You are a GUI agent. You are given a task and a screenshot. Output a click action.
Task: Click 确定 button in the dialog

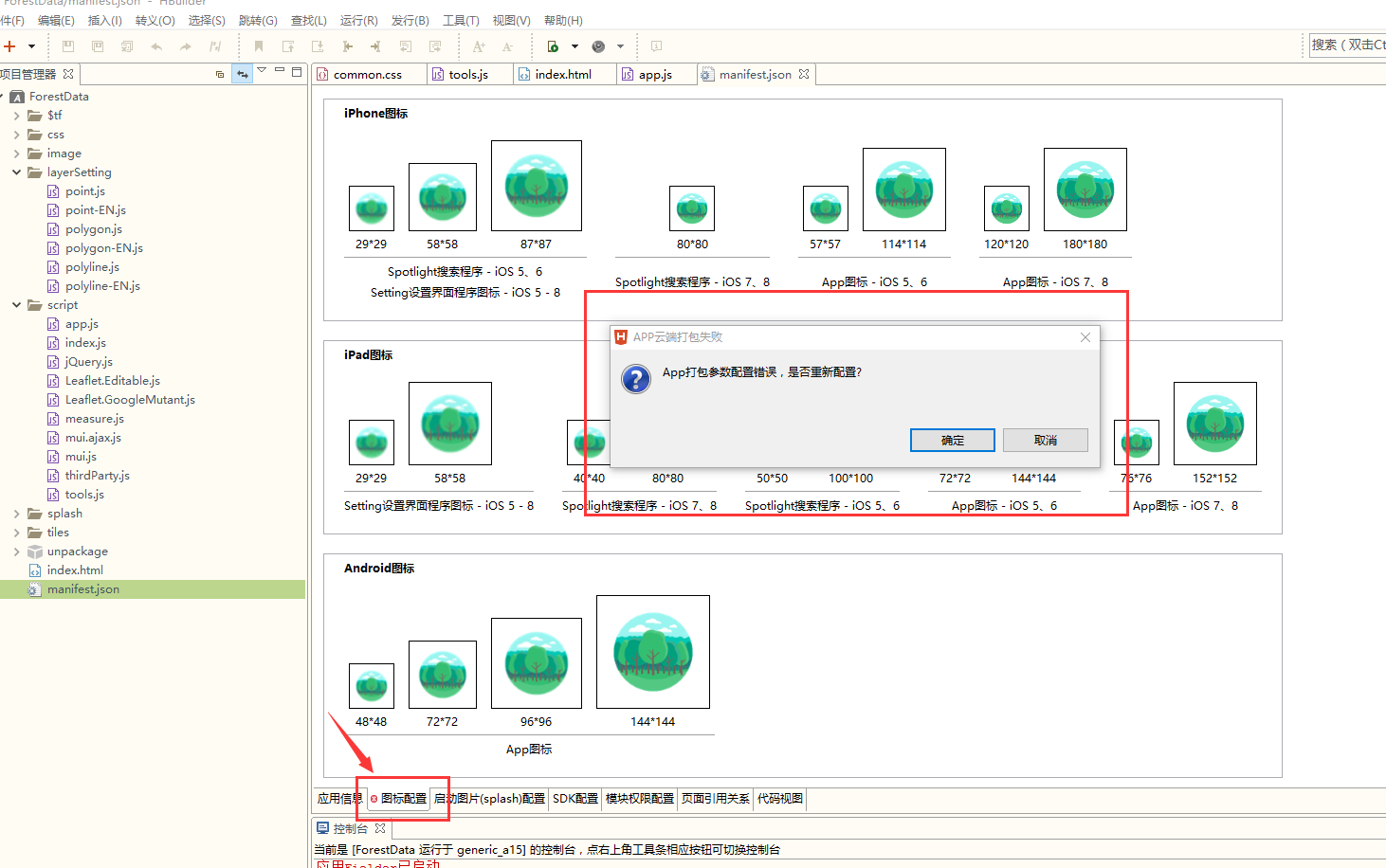click(x=953, y=441)
